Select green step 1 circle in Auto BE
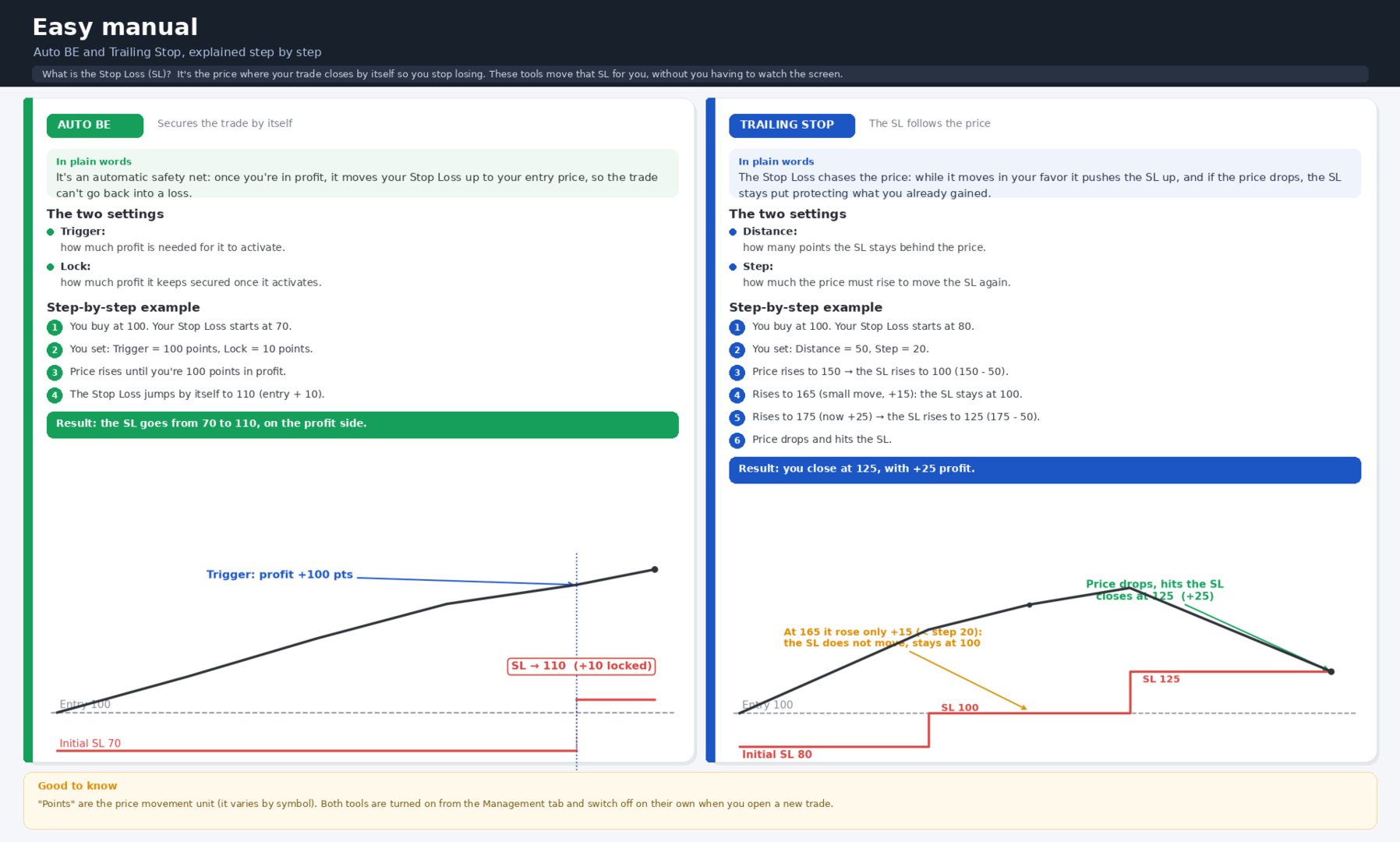Screen dimensions: 1400x842 (55, 327)
